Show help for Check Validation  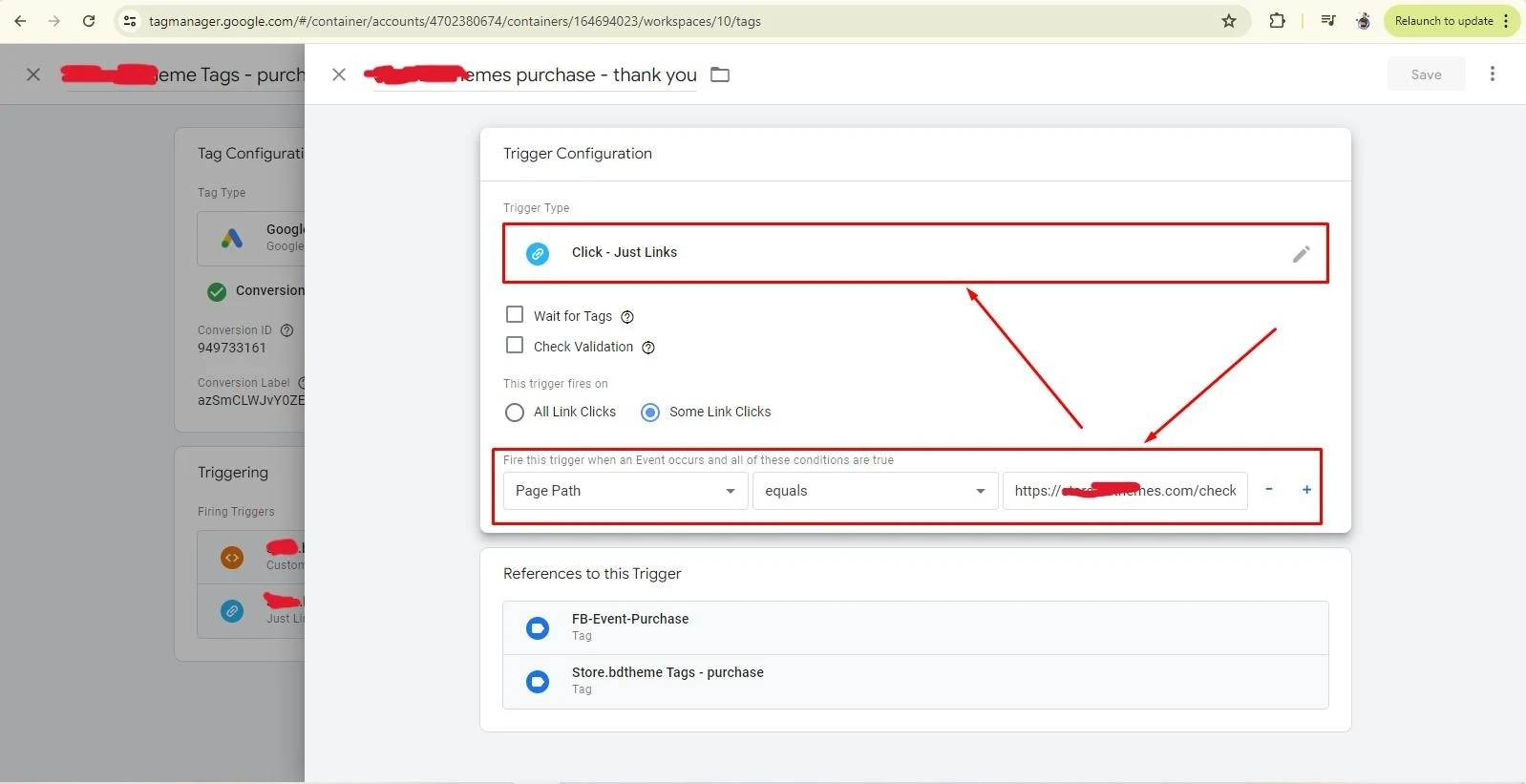[x=648, y=348]
